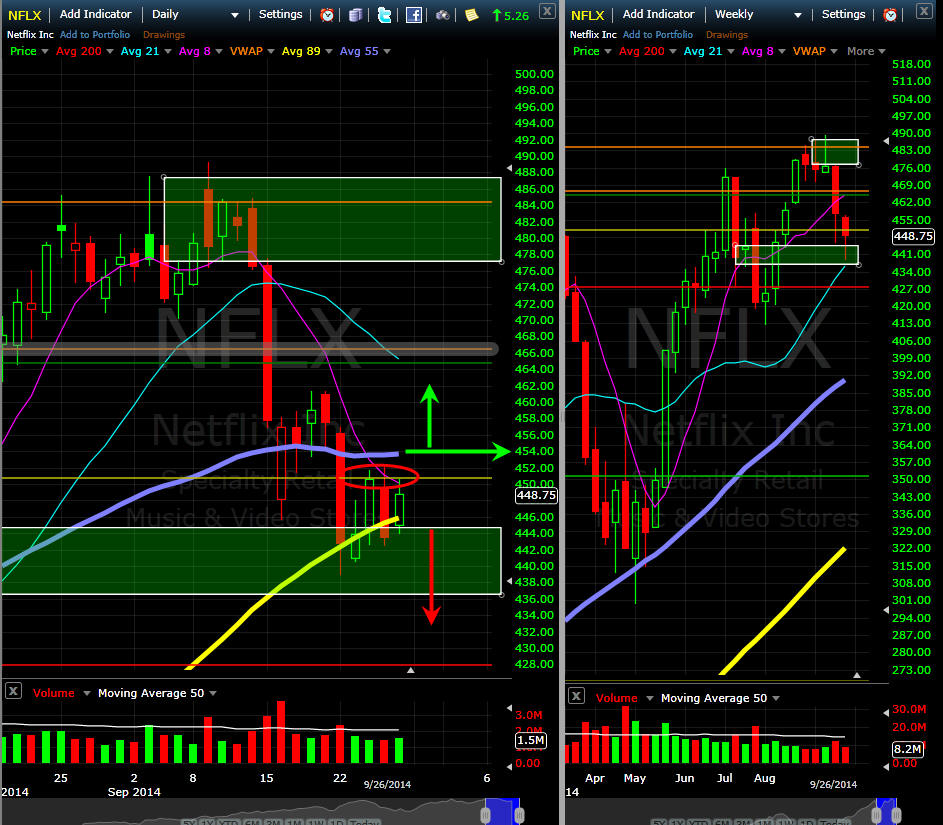Viewport: 943px width, 825px height.
Task: Share the Daily chart via Twitter icon
Action: tap(384, 15)
